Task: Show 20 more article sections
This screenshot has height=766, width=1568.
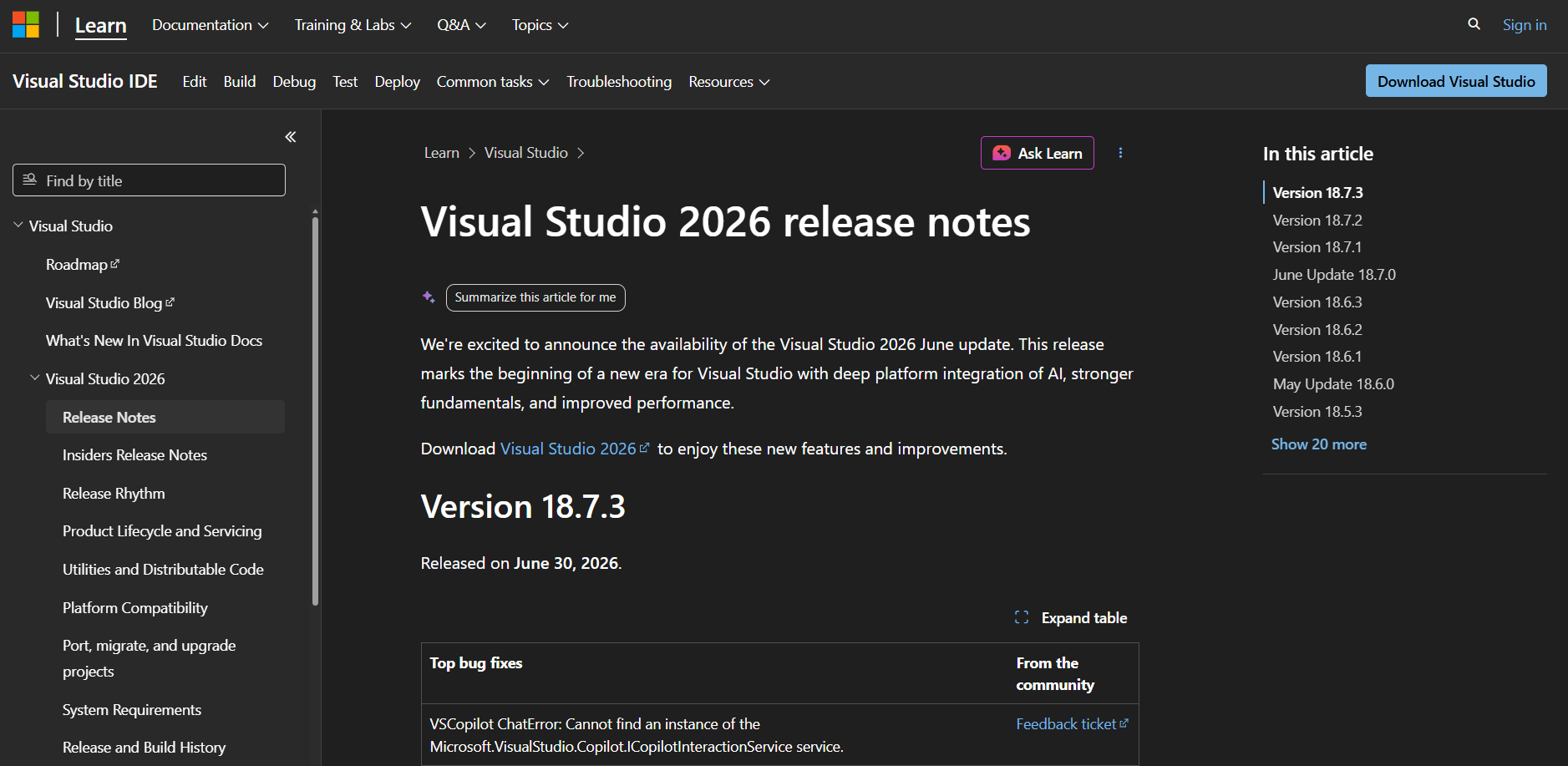Action: point(1319,444)
